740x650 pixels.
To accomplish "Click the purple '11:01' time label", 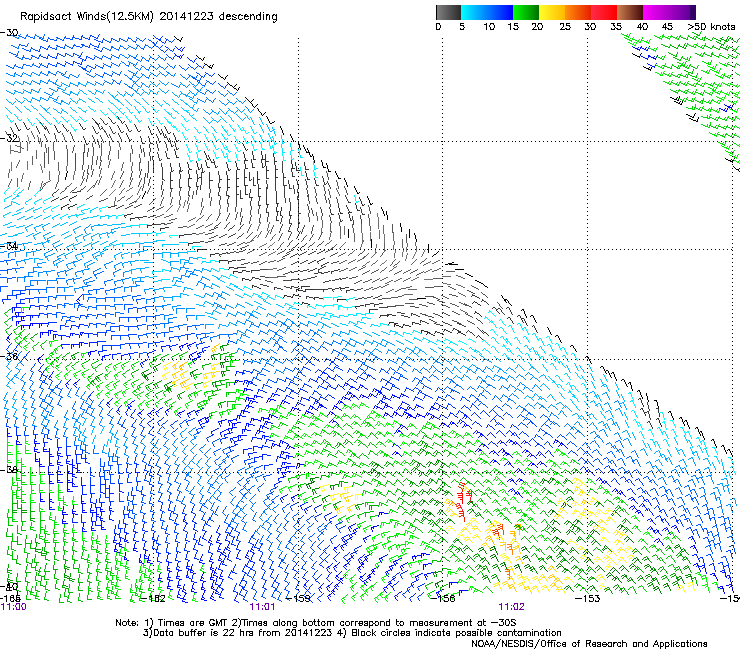I will coord(262,607).
